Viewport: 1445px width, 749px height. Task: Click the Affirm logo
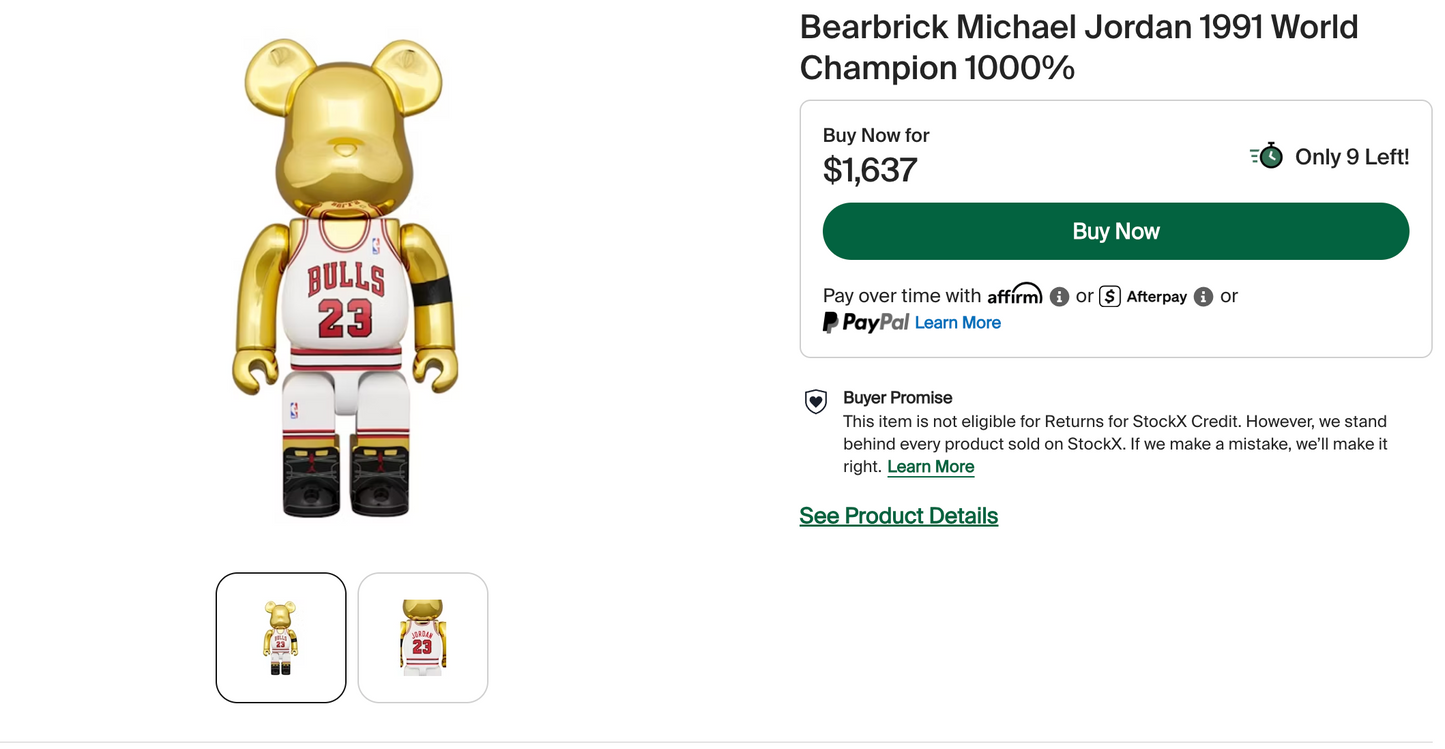[1015, 294]
